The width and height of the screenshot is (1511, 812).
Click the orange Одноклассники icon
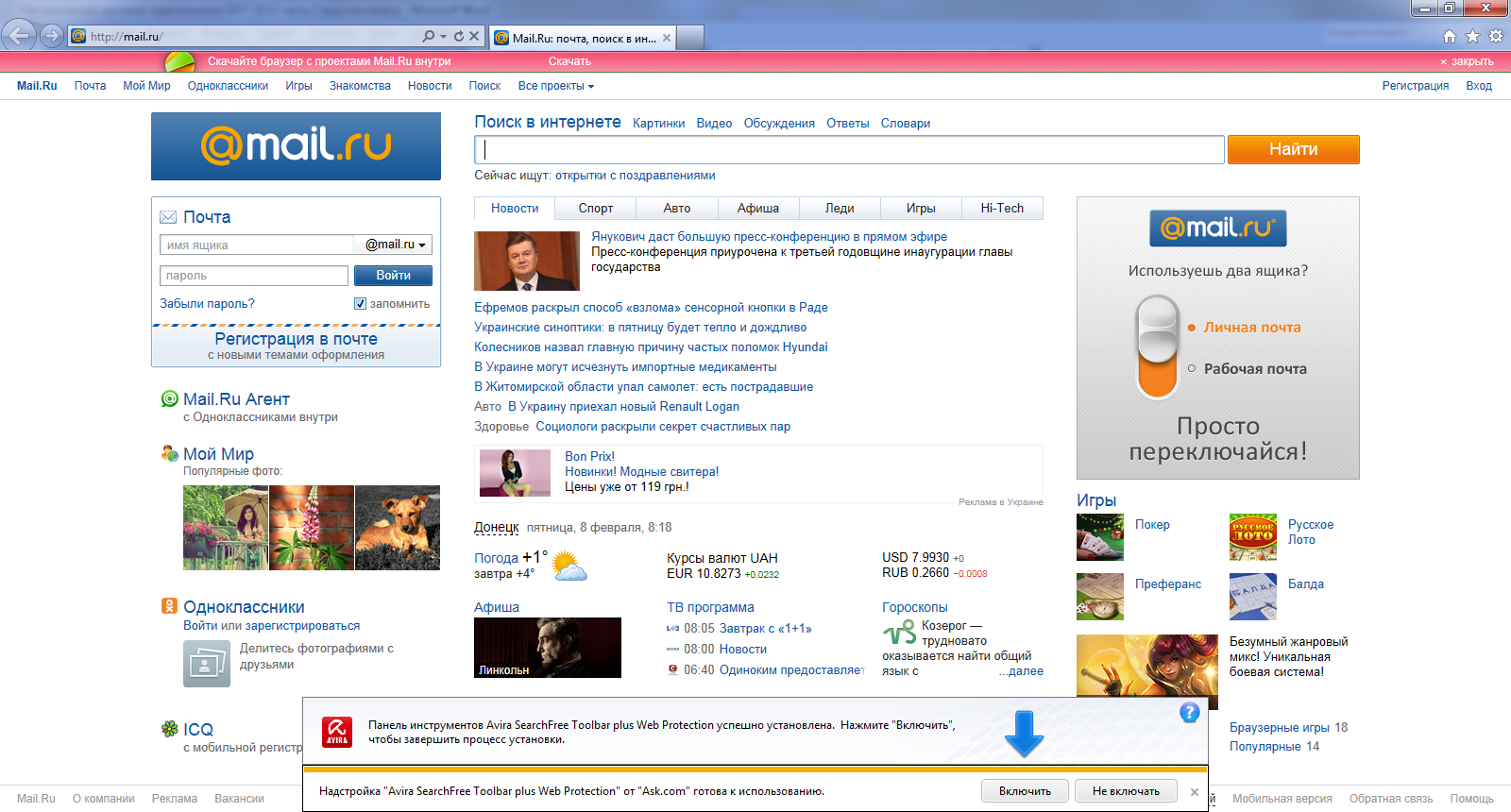169,606
